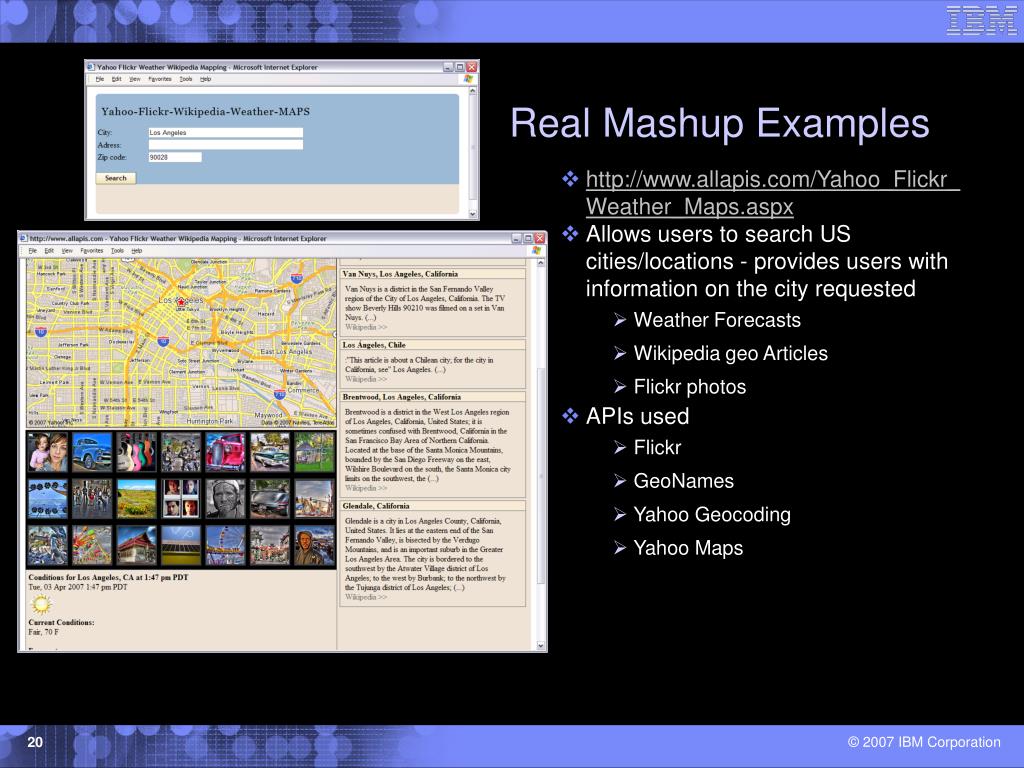Open the ferris wheel thumbnail
The height and width of the screenshot is (768, 1024).
225,545
